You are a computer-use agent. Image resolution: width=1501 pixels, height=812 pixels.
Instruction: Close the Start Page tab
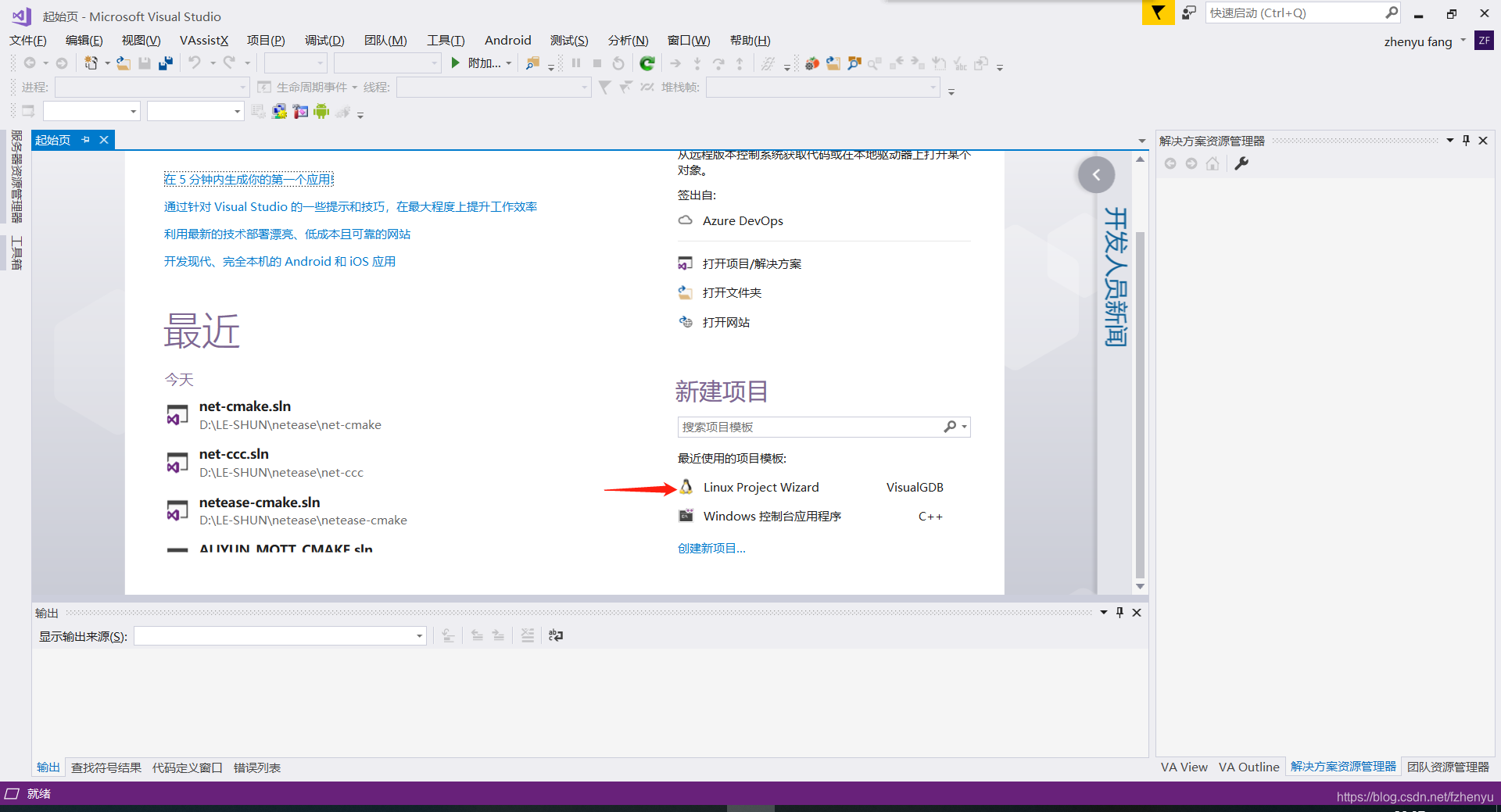(103, 140)
